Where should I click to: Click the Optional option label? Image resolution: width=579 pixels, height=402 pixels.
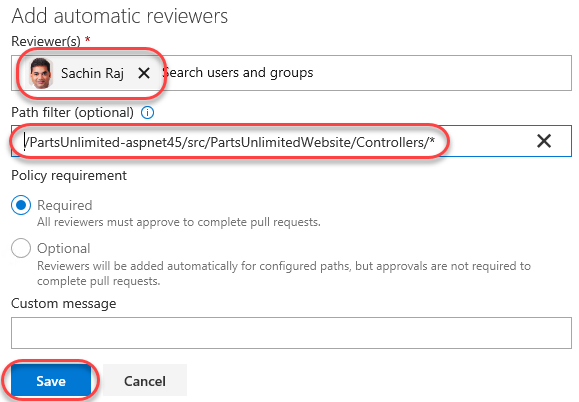click(x=64, y=248)
